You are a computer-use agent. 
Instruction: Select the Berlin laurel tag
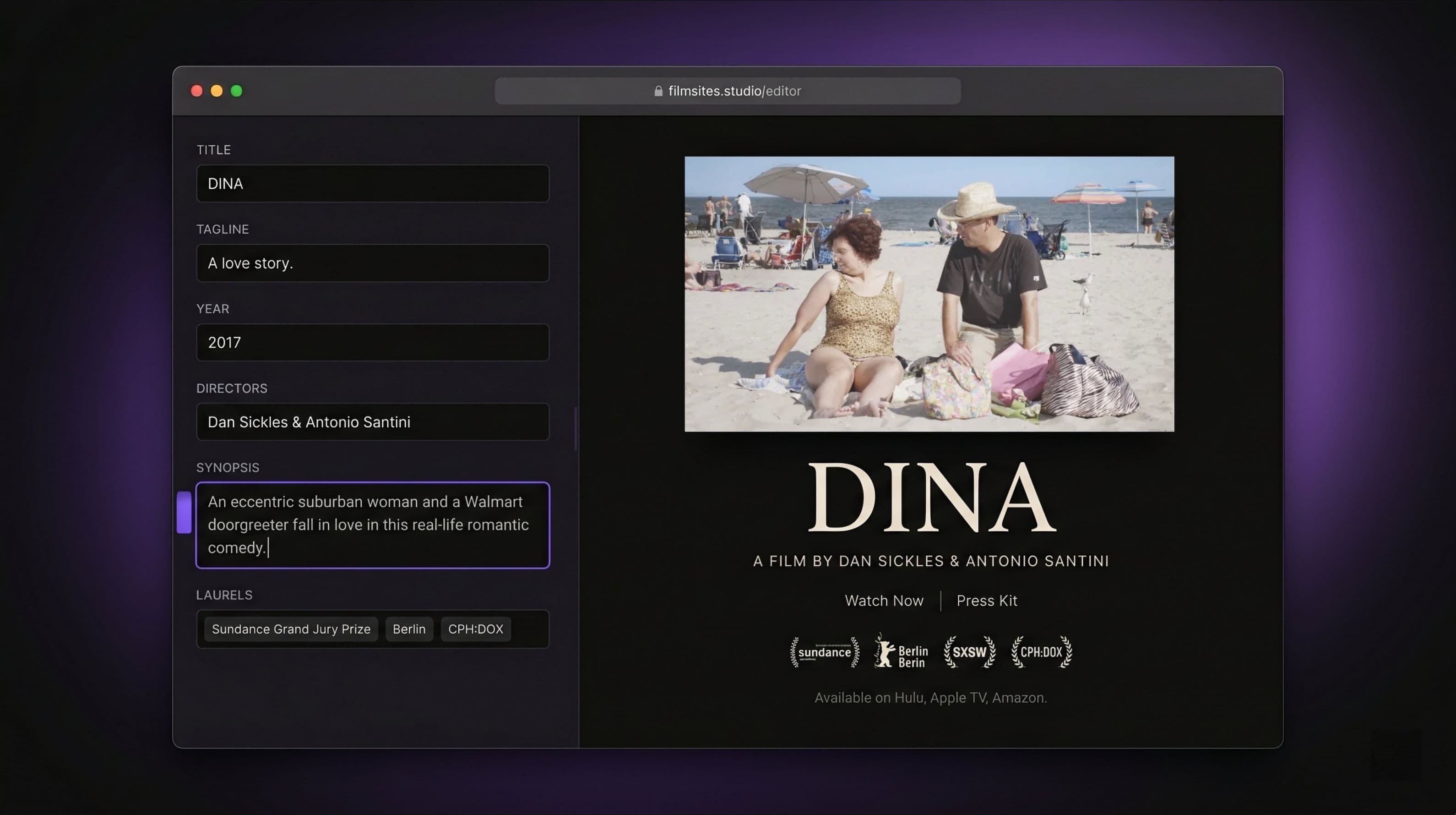pos(409,629)
